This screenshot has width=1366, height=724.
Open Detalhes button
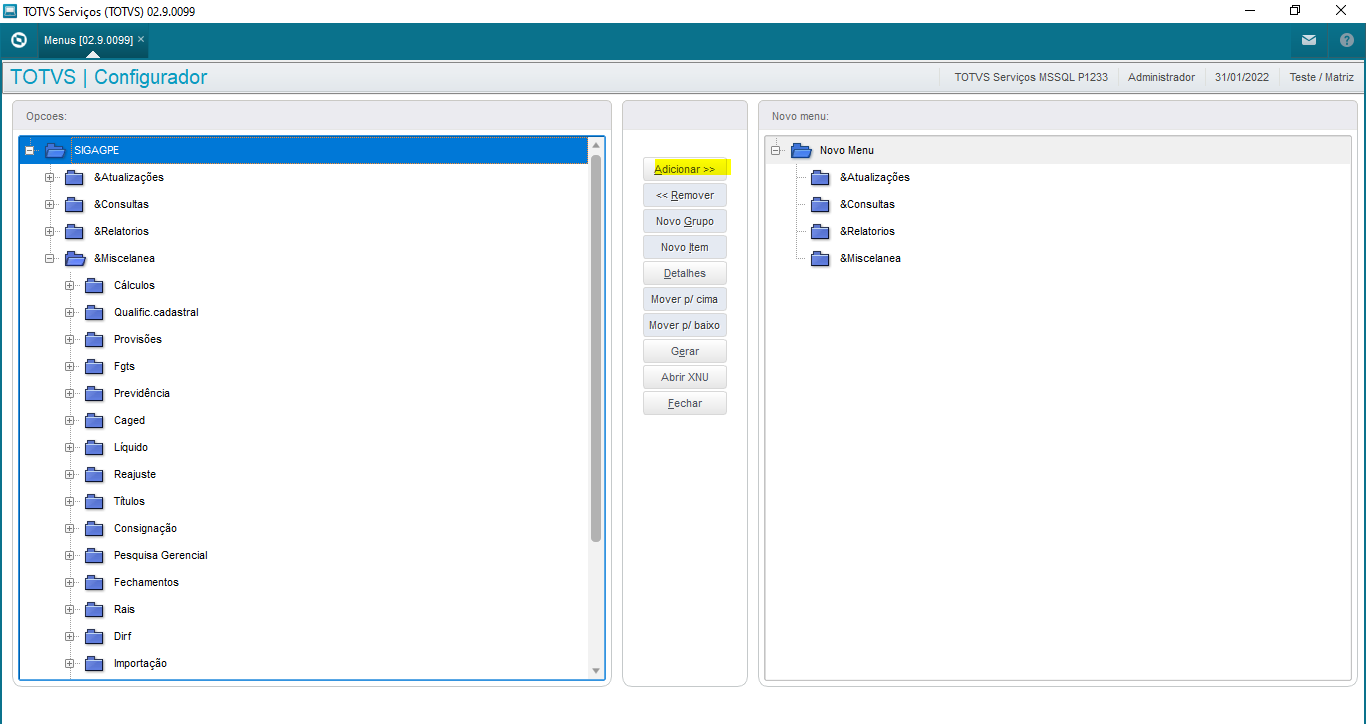685,273
